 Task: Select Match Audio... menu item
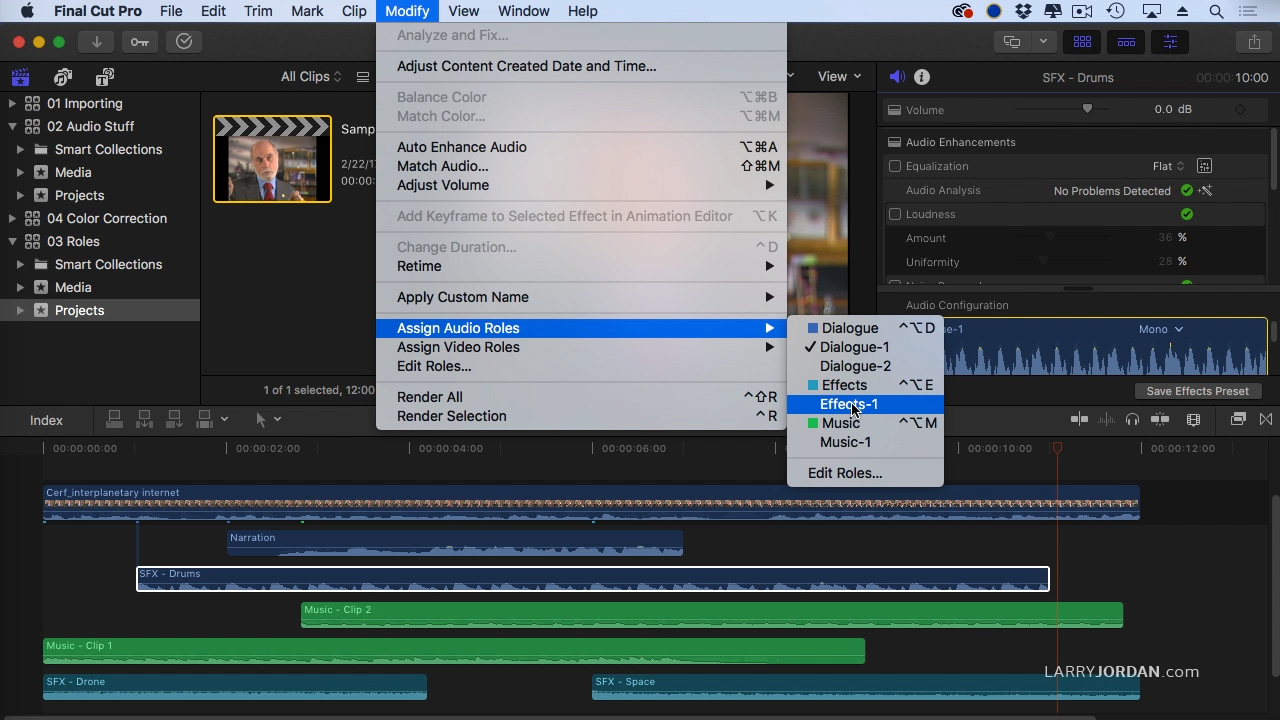[581, 166]
